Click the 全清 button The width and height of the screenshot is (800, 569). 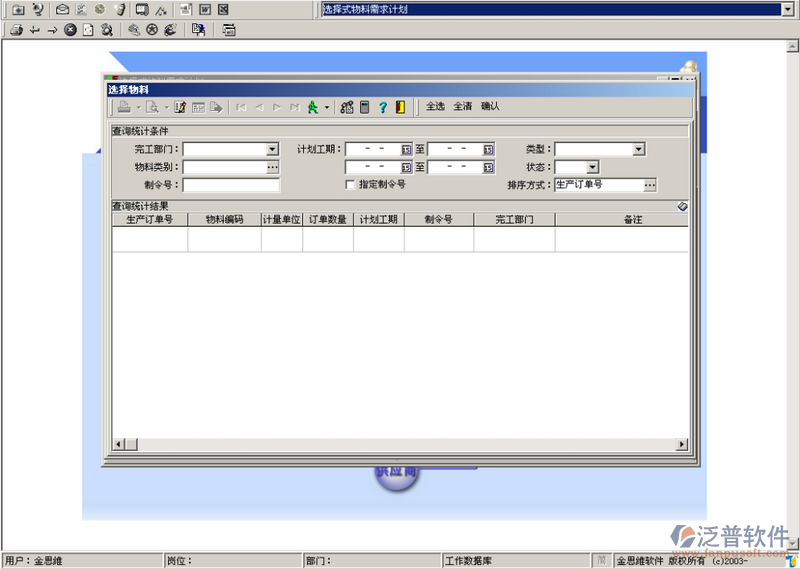point(463,106)
